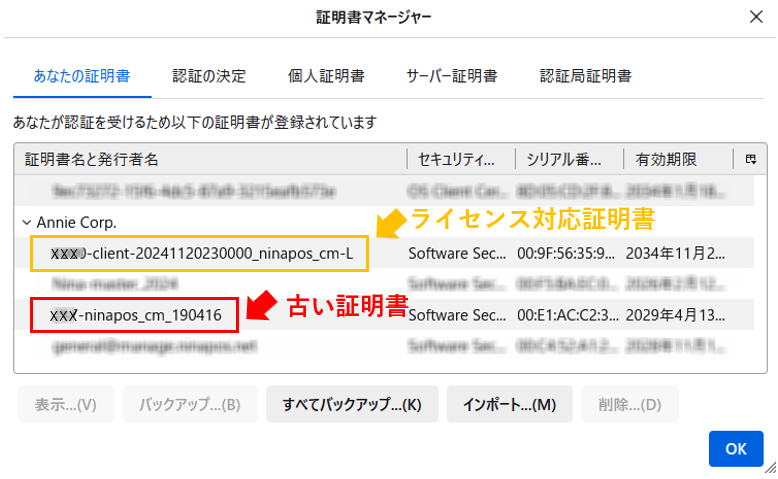
Task: Sort by the 有効期限 column header
Action: click(x=675, y=160)
